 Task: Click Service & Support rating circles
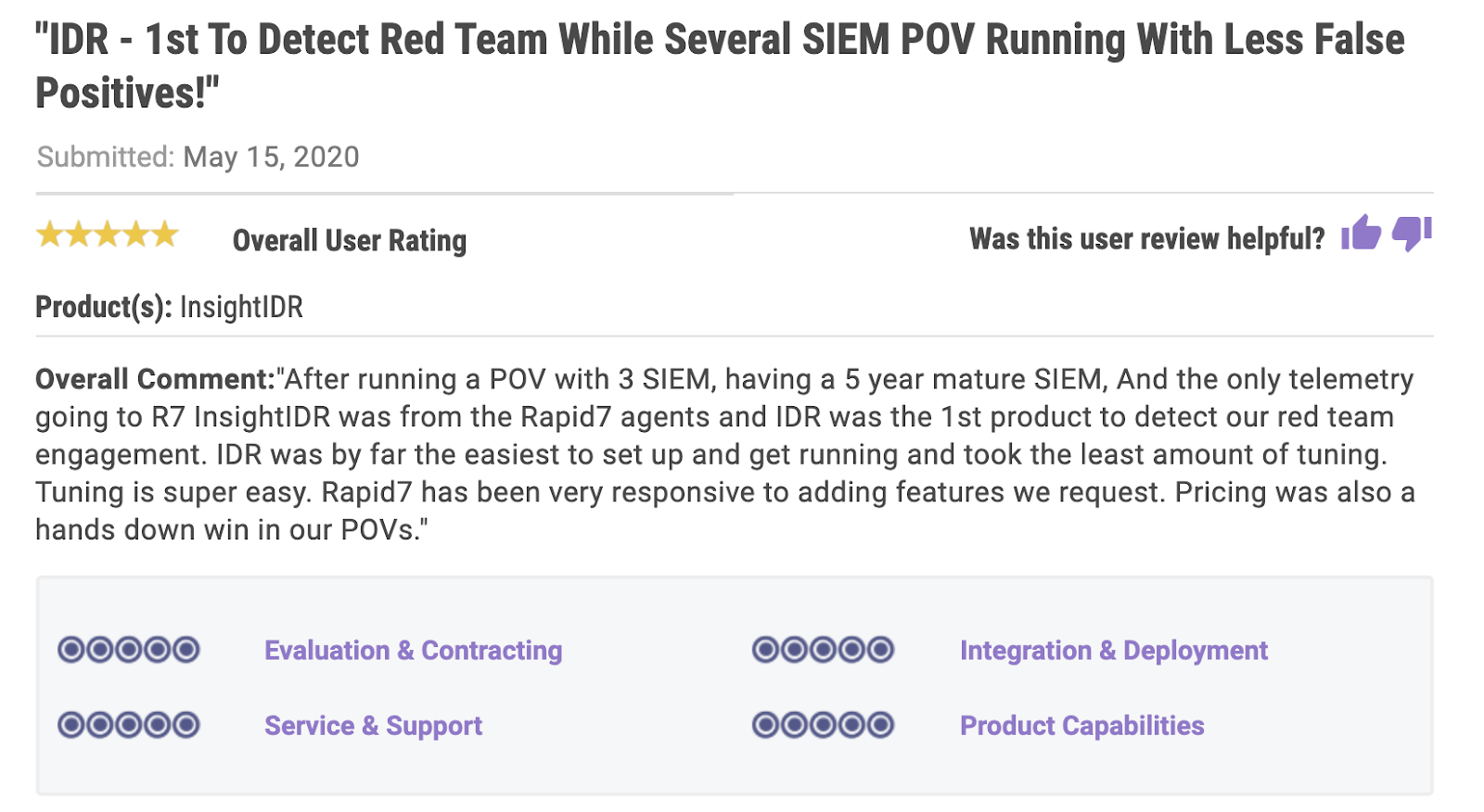(129, 725)
